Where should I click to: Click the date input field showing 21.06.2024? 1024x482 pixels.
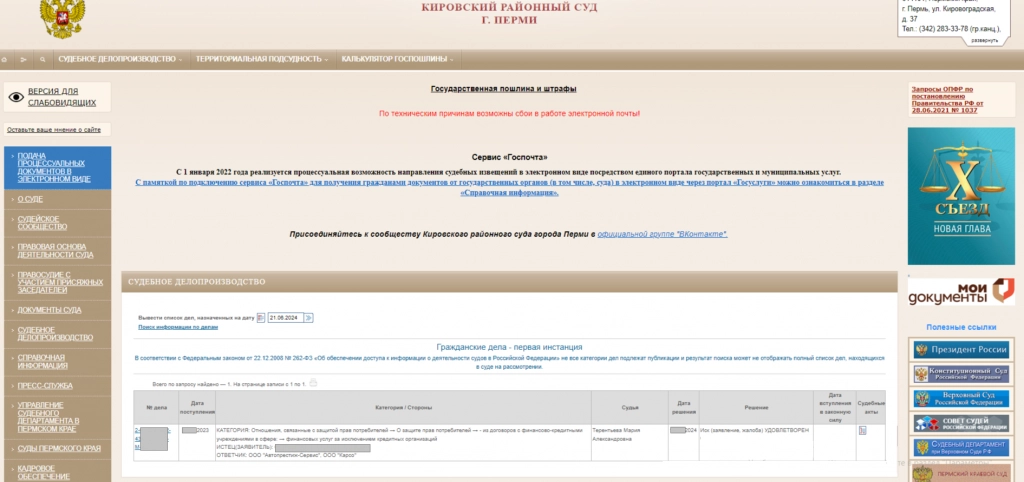(x=285, y=318)
